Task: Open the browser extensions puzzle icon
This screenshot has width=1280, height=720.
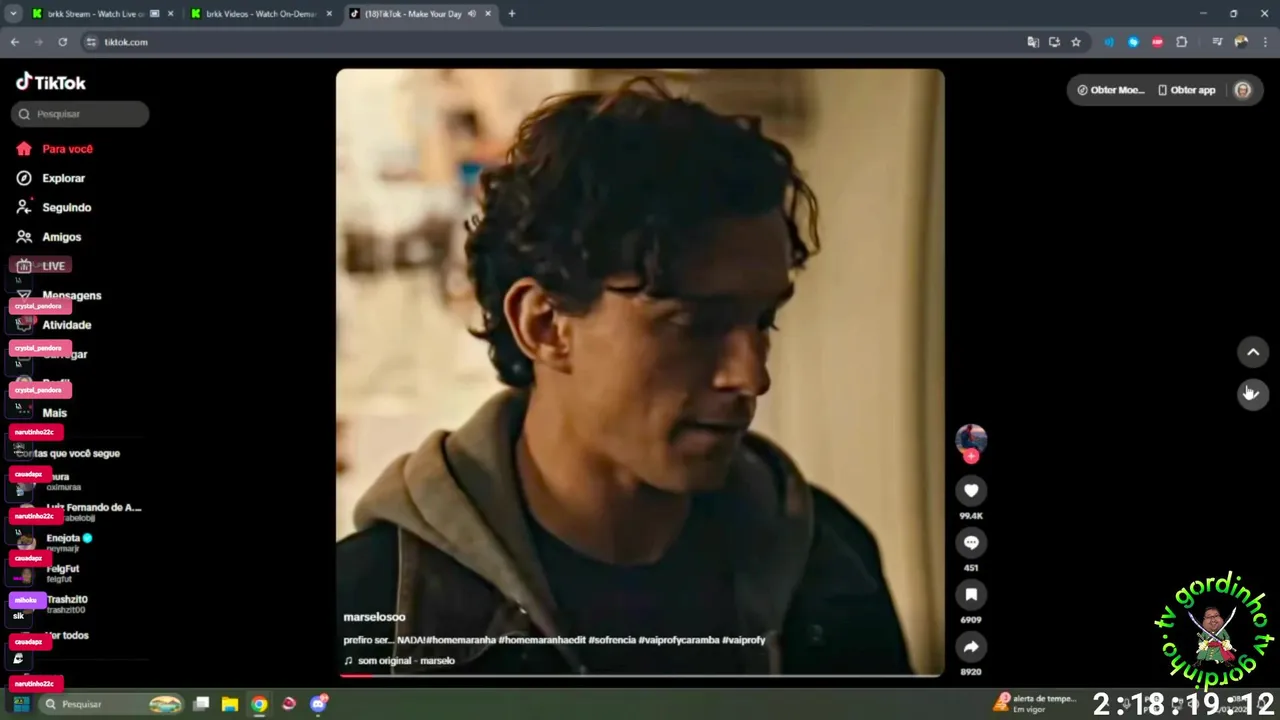Action: click(1181, 42)
